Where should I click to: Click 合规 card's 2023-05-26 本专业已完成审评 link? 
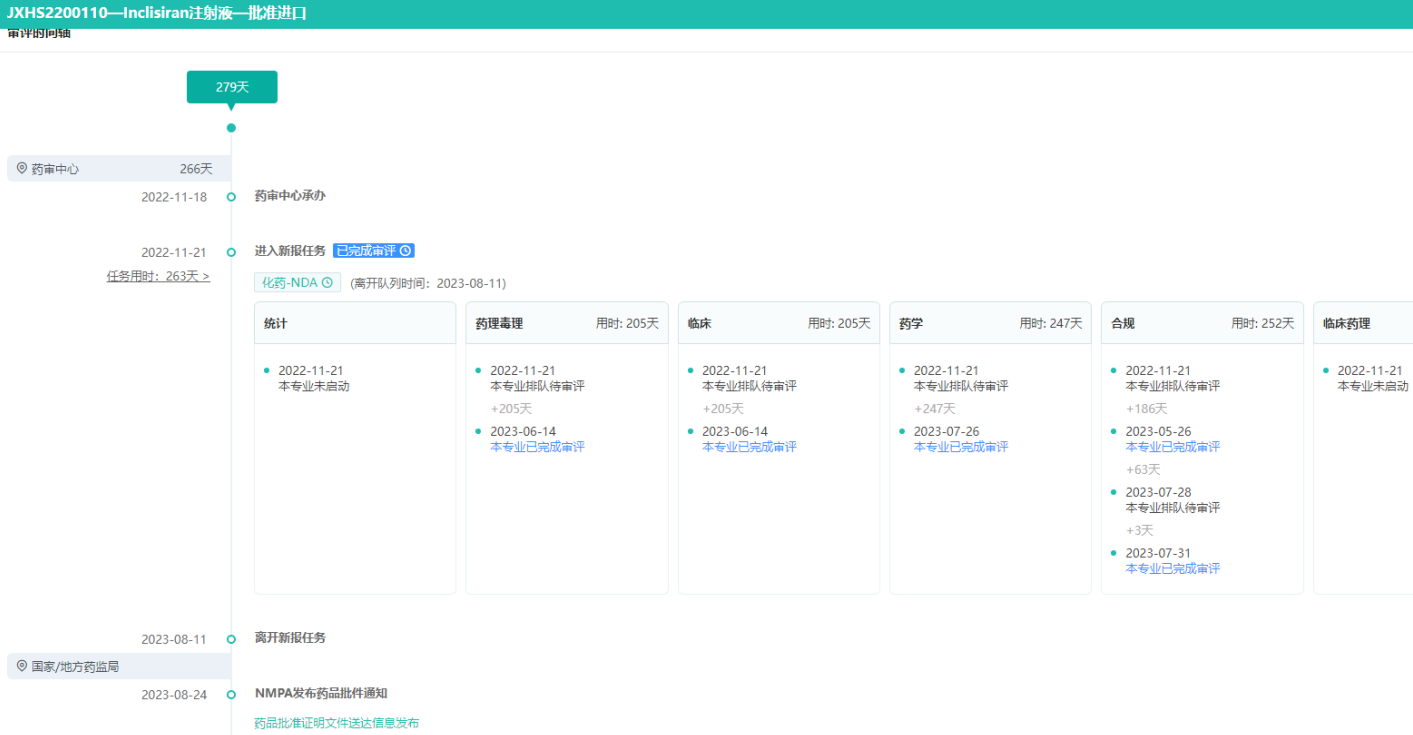1172,447
